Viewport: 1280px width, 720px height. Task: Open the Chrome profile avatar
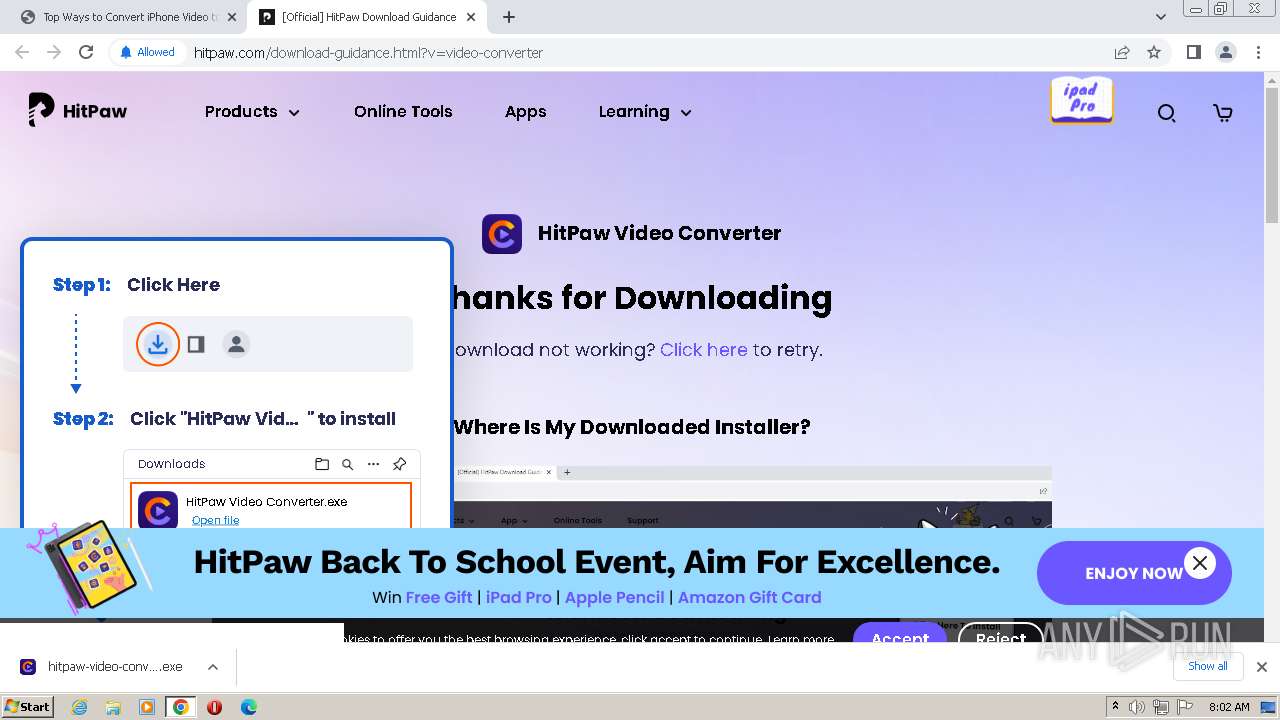click(1225, 52)
